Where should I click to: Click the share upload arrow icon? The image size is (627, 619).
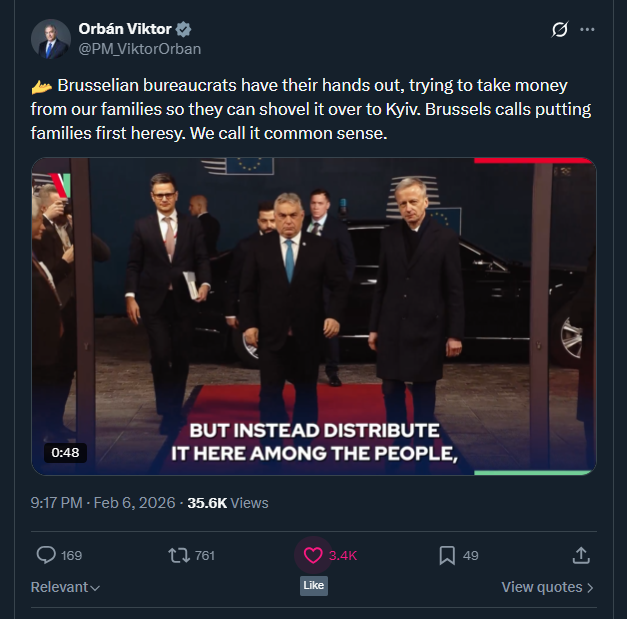(x=581, y=555)
